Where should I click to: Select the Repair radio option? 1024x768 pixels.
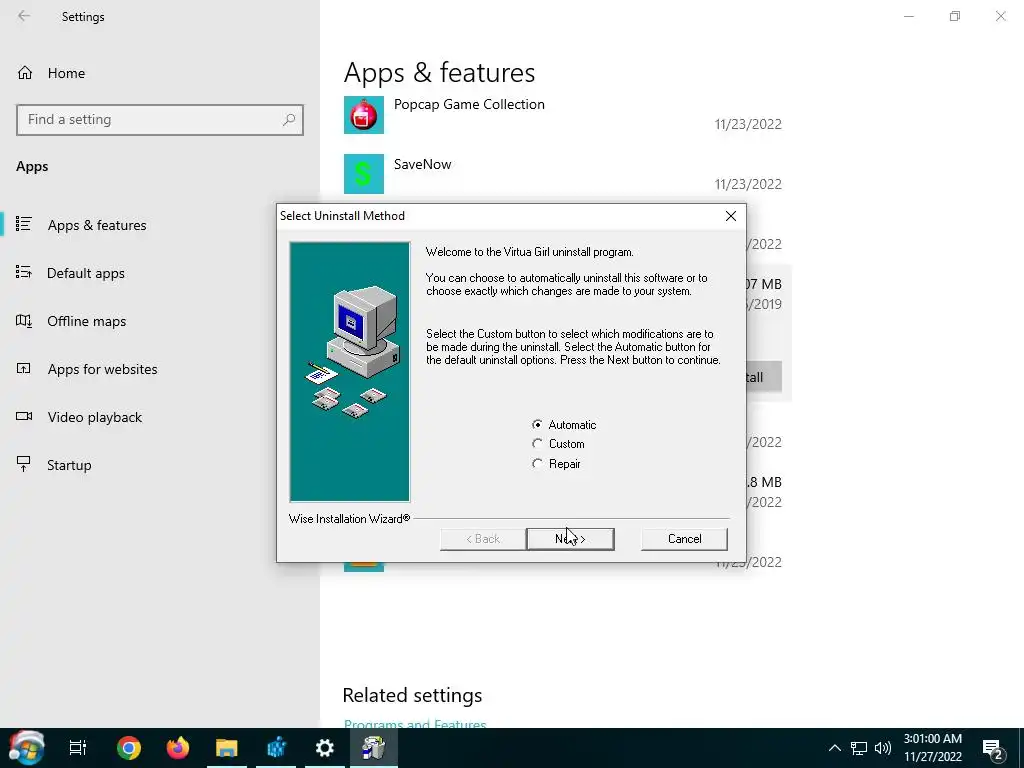(x=537, y=463)
